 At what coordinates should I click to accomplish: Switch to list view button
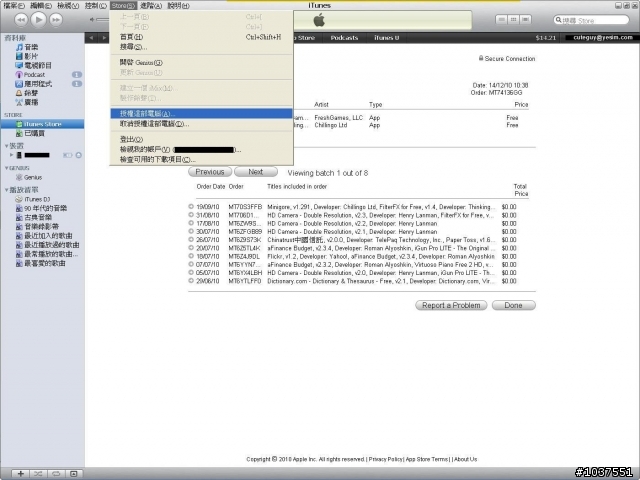click(x=502, y=19)
